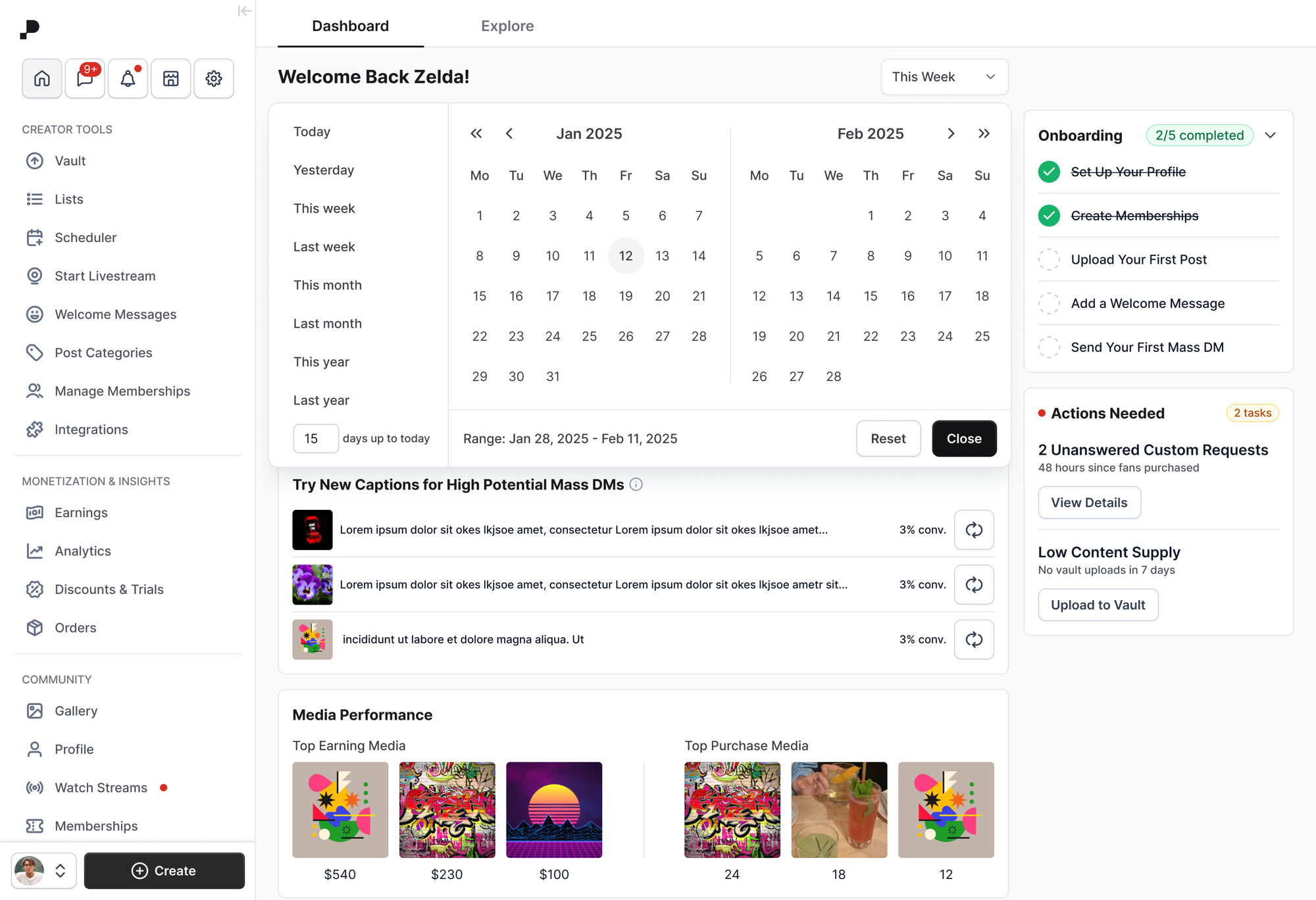Open drinks thumbnail with 18 purchases

(839, 810)
